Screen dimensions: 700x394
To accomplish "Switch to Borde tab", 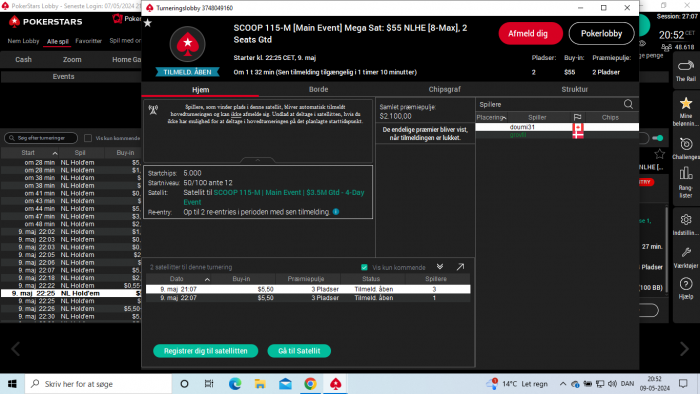I will coord(318,89).
